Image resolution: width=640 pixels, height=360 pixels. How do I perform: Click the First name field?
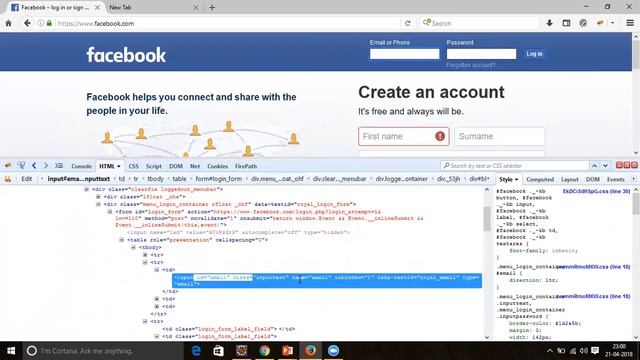click(404, 136)
